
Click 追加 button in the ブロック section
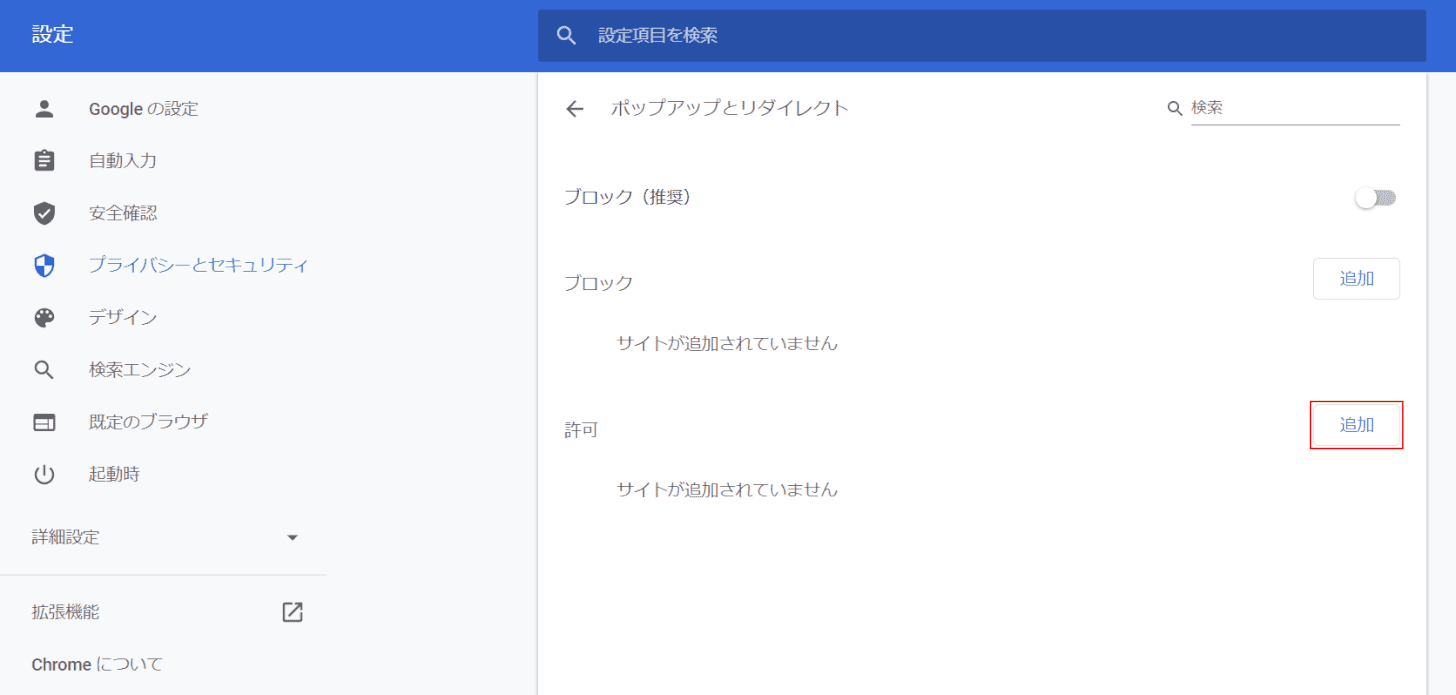click(1356, 279)
